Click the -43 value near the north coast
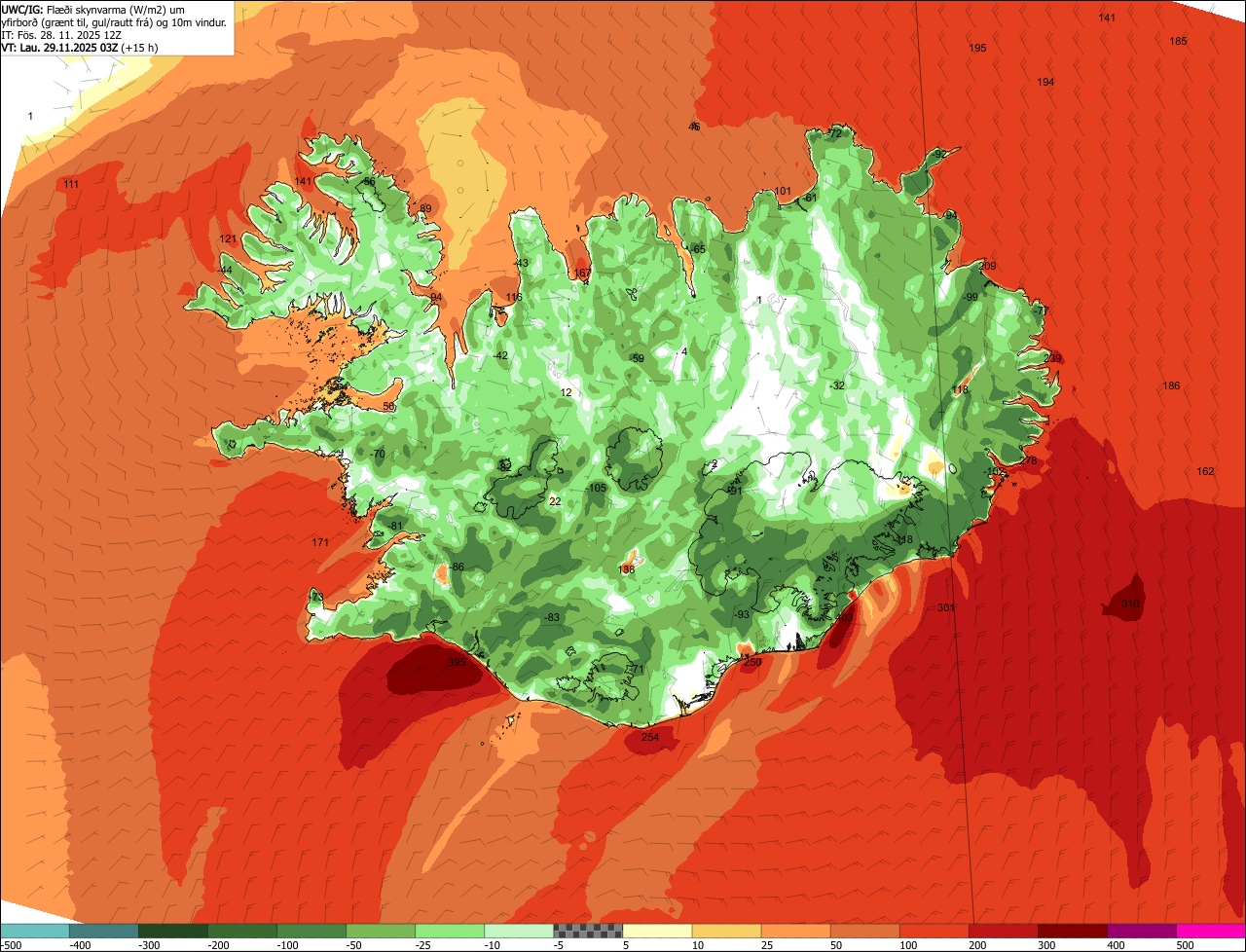The width and height of the screenshot is (1246, 952). (x=521, y=264)
